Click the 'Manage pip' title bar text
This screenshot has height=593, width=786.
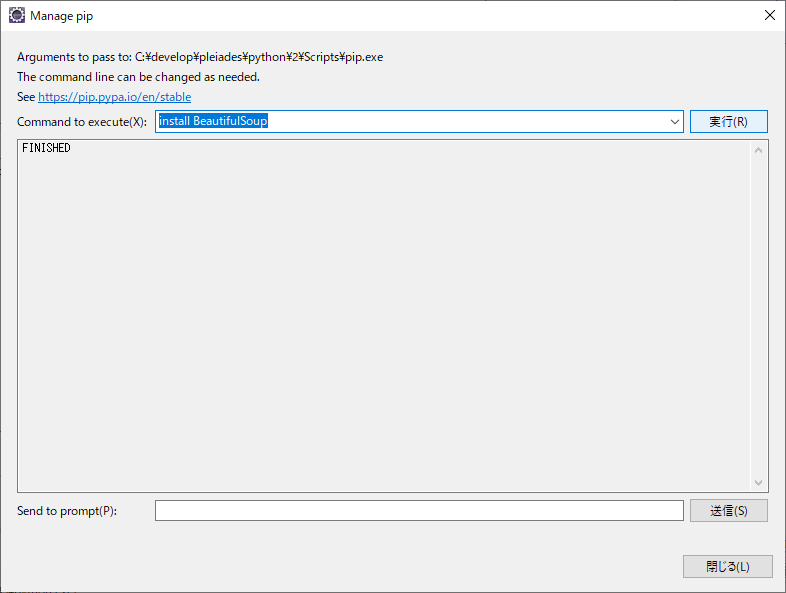[62, 16]
